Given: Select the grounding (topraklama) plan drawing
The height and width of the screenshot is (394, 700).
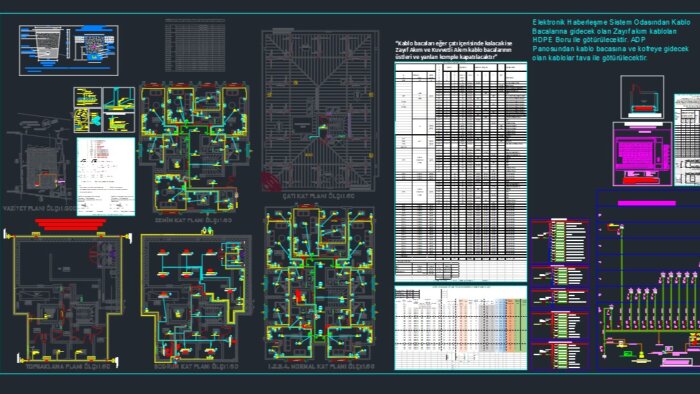Looking at the screenshot, I should [68, 298].
